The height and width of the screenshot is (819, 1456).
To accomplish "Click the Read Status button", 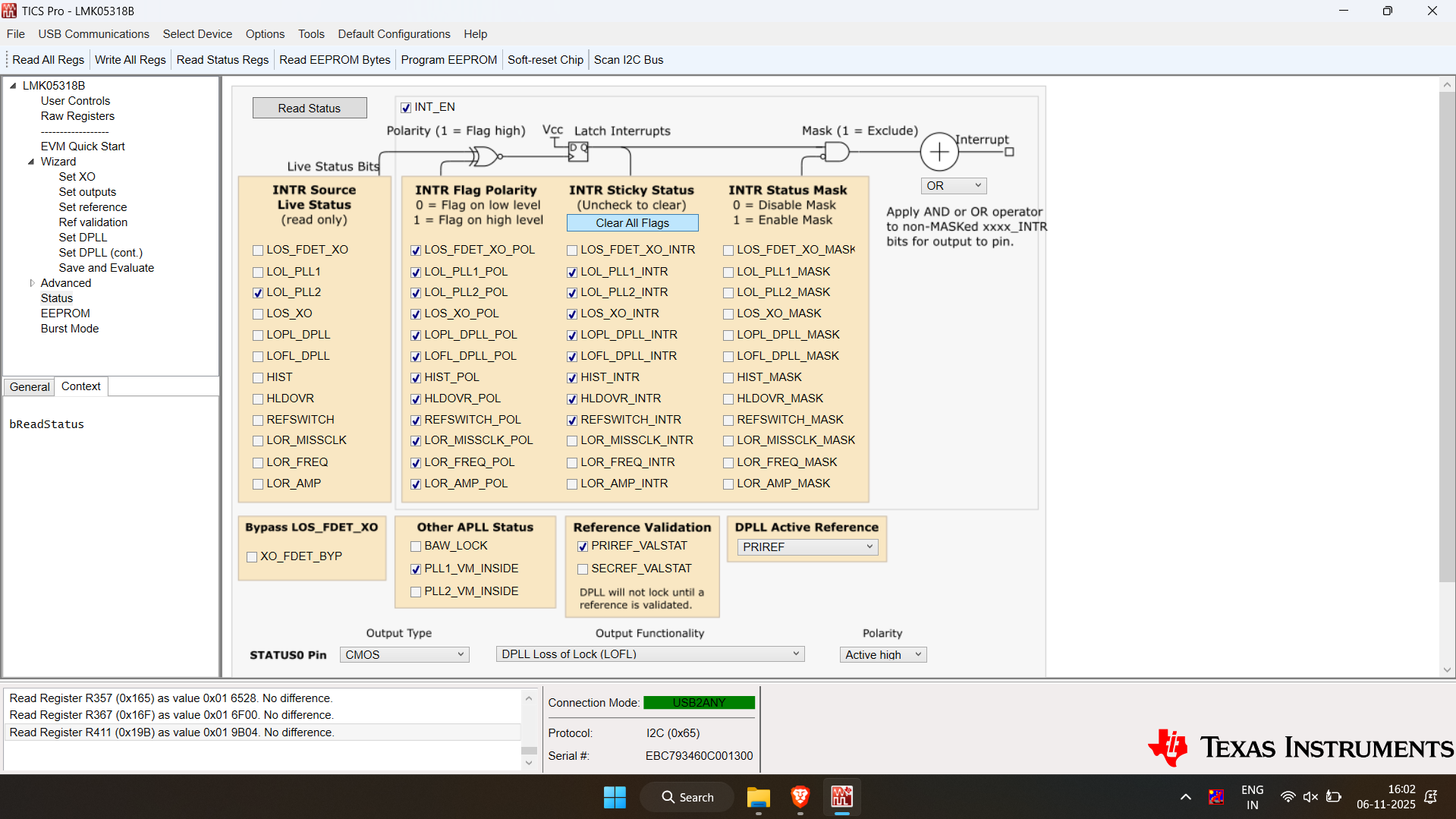I will 309,107.
